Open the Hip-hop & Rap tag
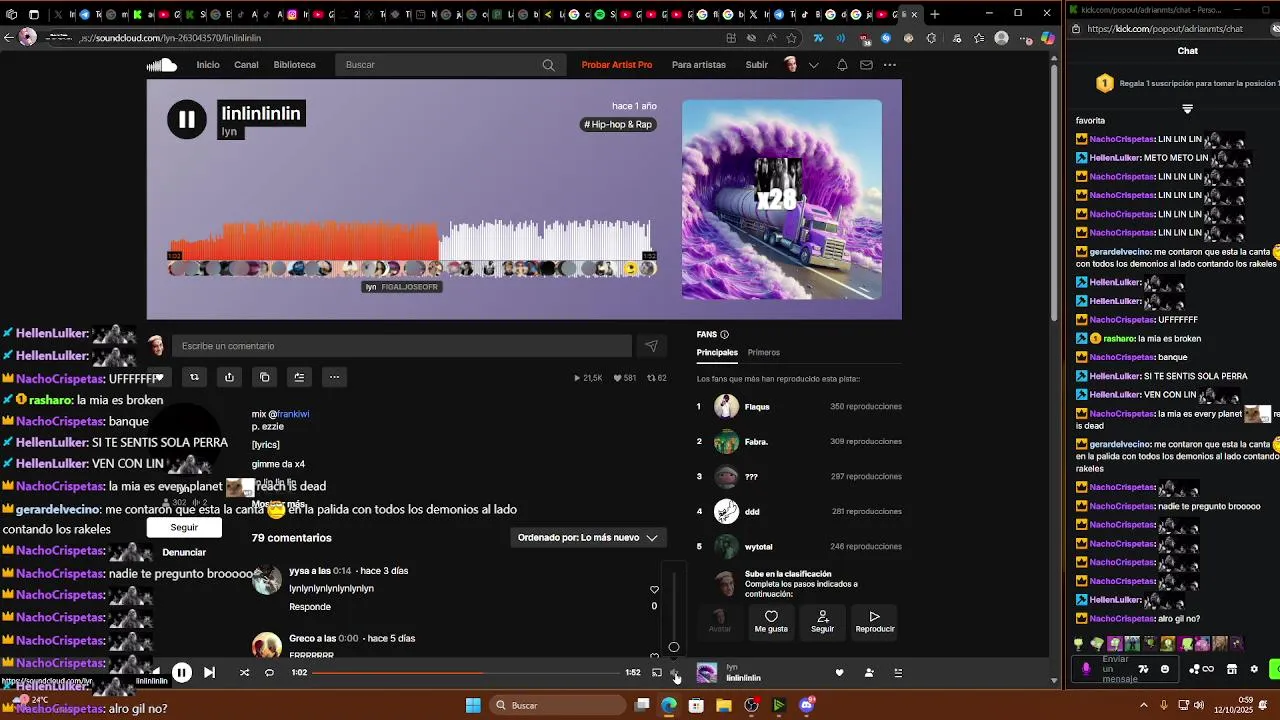 [x=619, y=124]
